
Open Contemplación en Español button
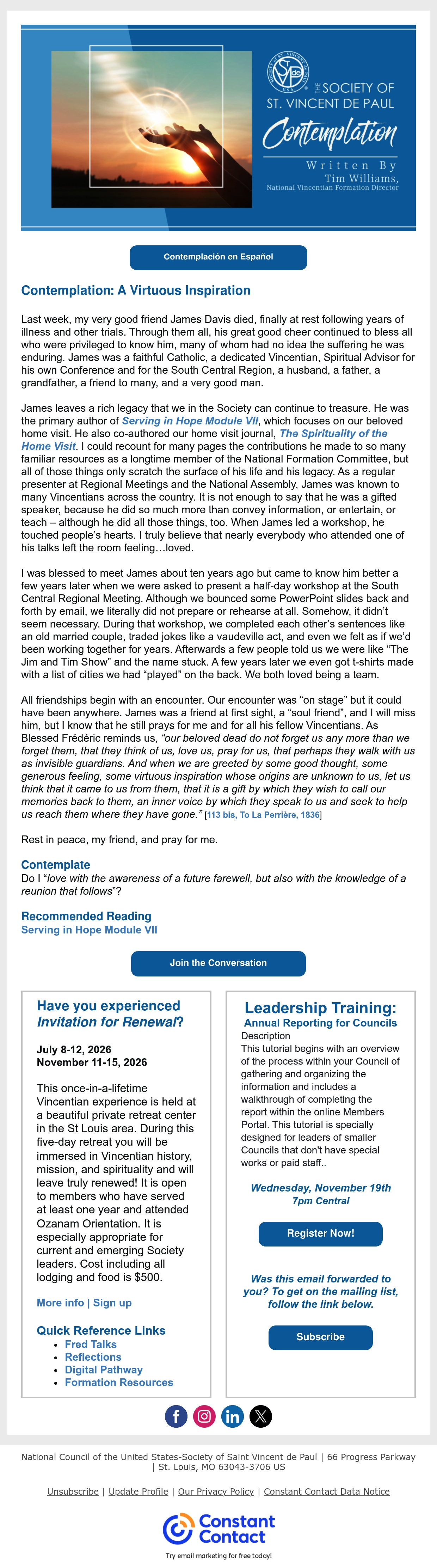click(218, 257)
